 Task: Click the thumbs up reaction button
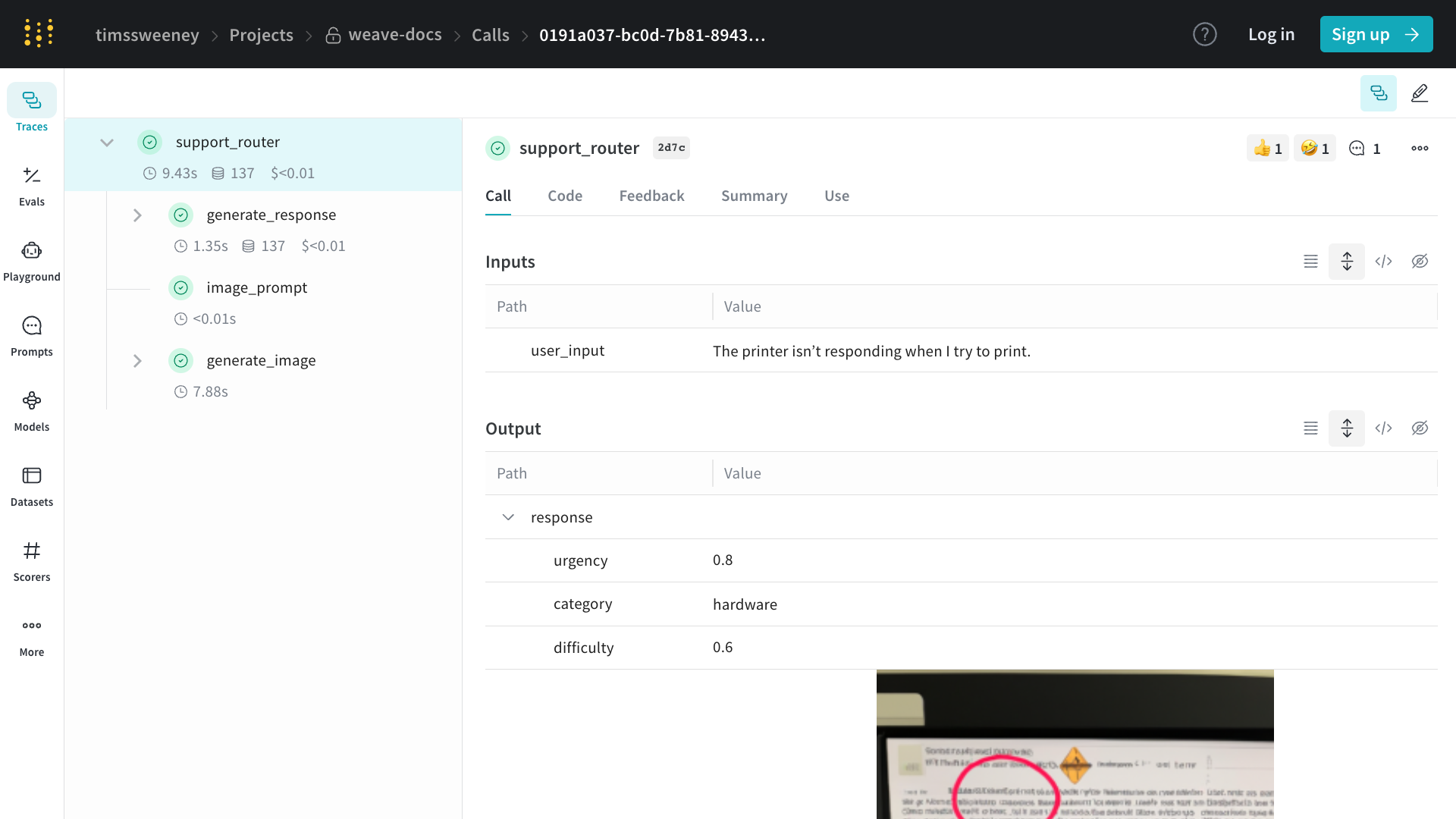click(1267, 148)
